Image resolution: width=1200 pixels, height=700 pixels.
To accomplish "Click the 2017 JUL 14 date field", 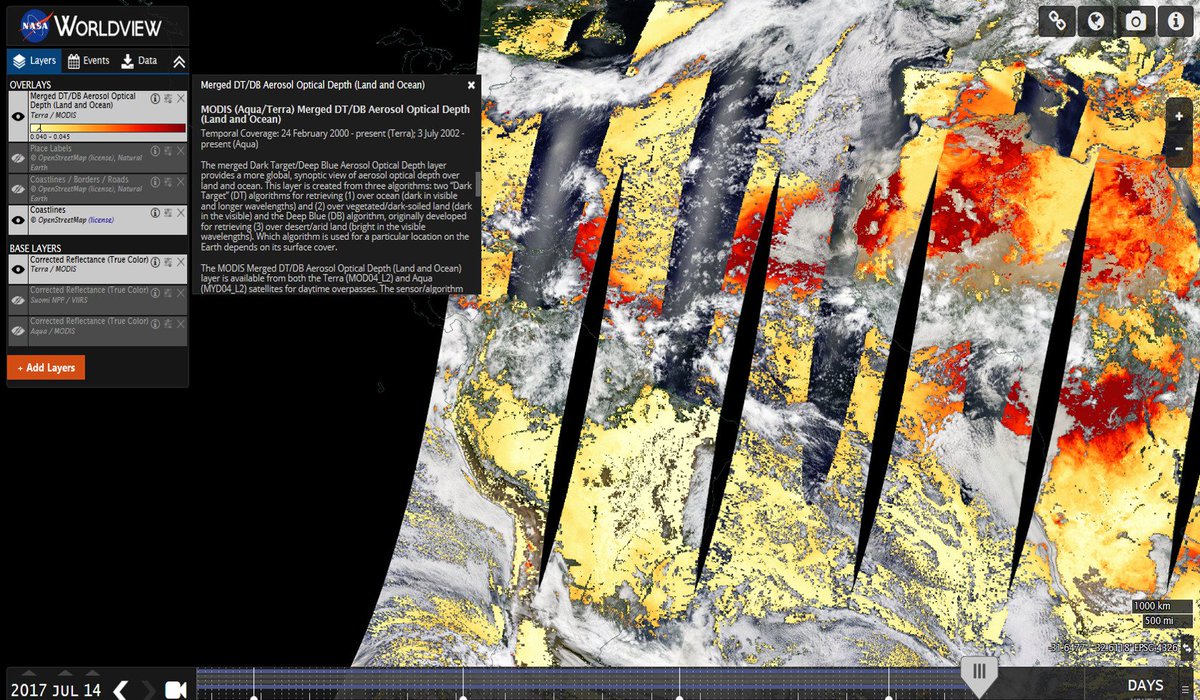I will 56,690.
